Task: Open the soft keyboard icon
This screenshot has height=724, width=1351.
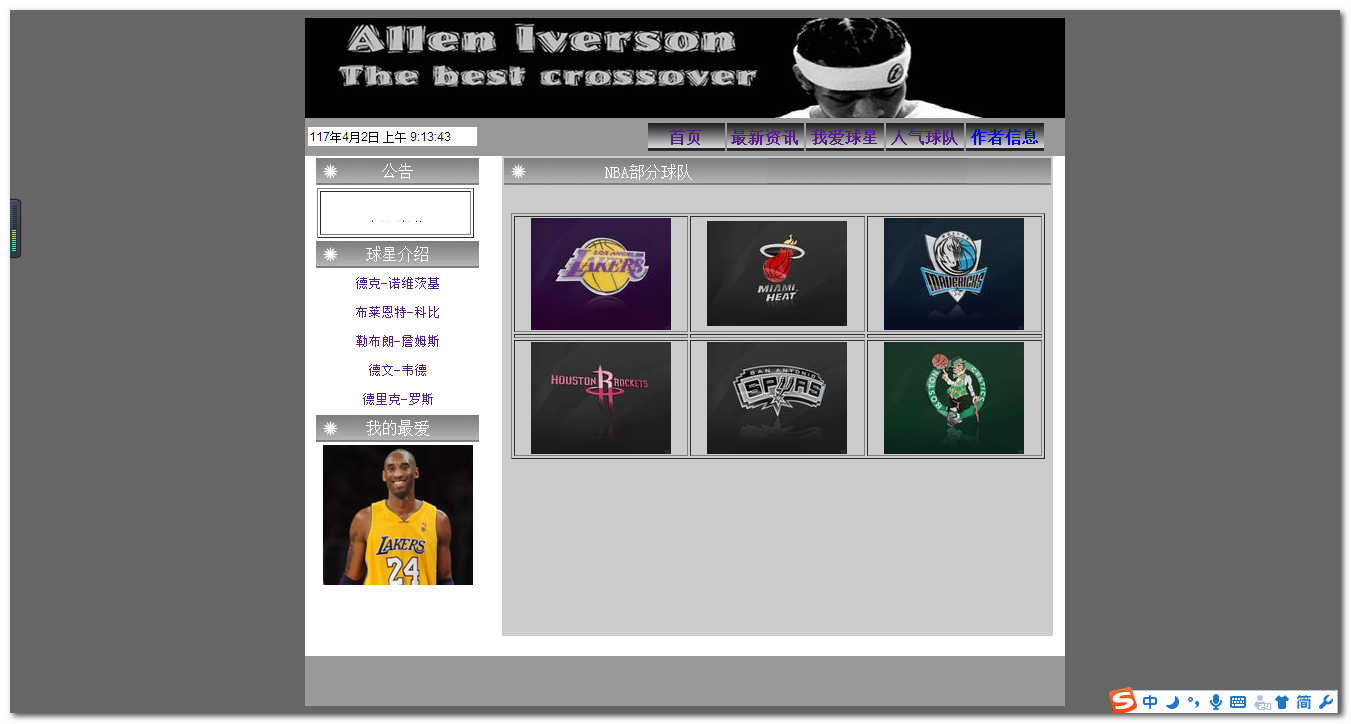Action: 1238,702
